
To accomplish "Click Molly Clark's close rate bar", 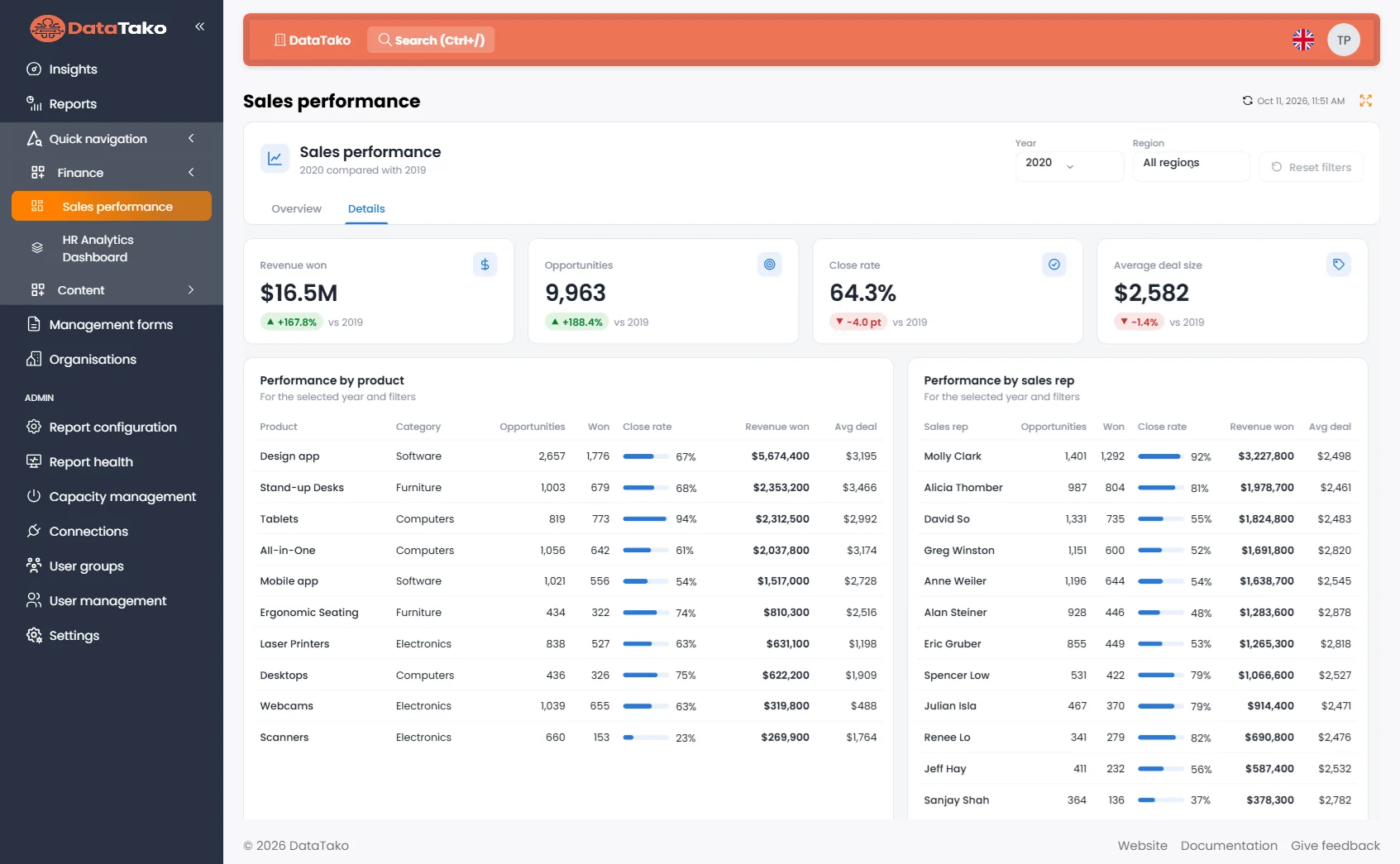I will point(1160,456).
